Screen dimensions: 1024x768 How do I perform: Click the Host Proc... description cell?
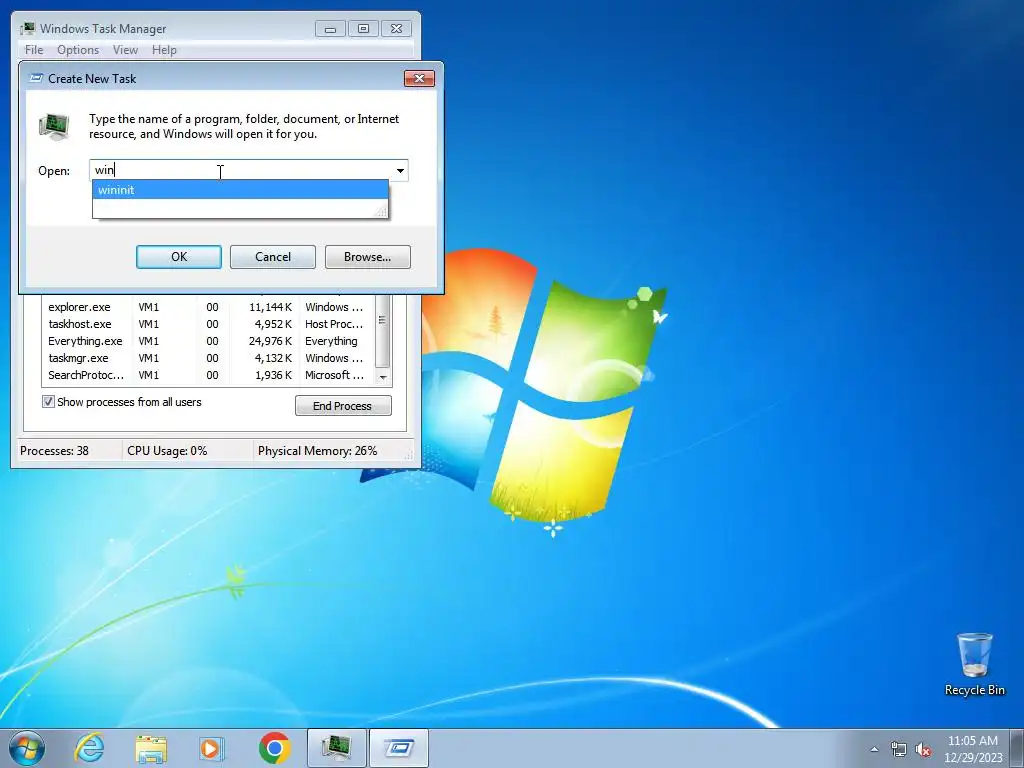point(334,324)
